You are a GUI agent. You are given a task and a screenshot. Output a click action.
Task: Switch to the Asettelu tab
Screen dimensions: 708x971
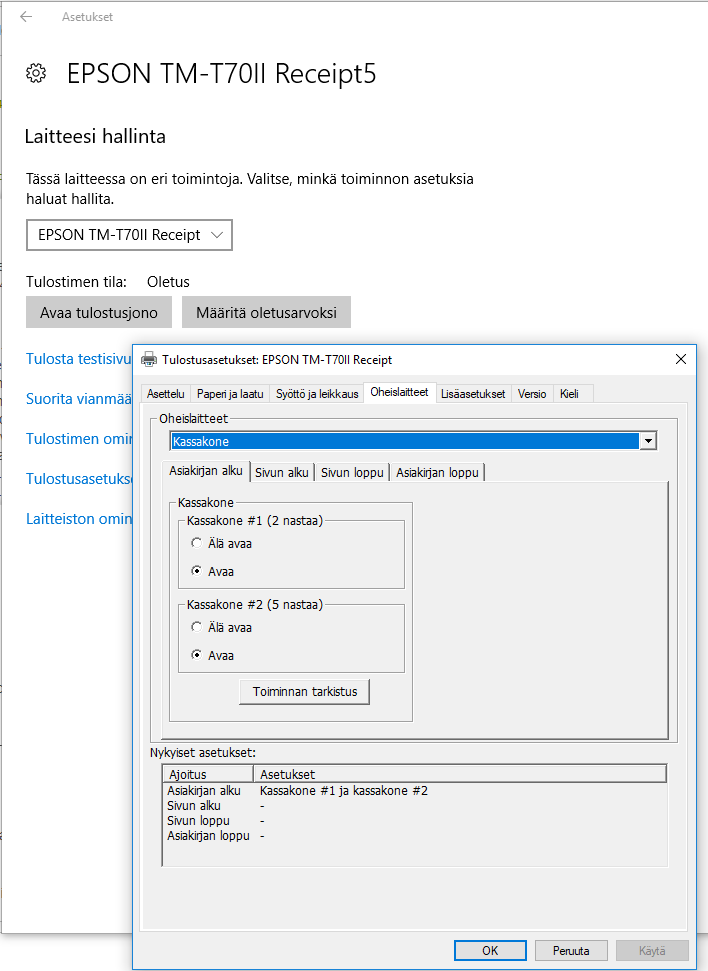click(x=166, y=394)
